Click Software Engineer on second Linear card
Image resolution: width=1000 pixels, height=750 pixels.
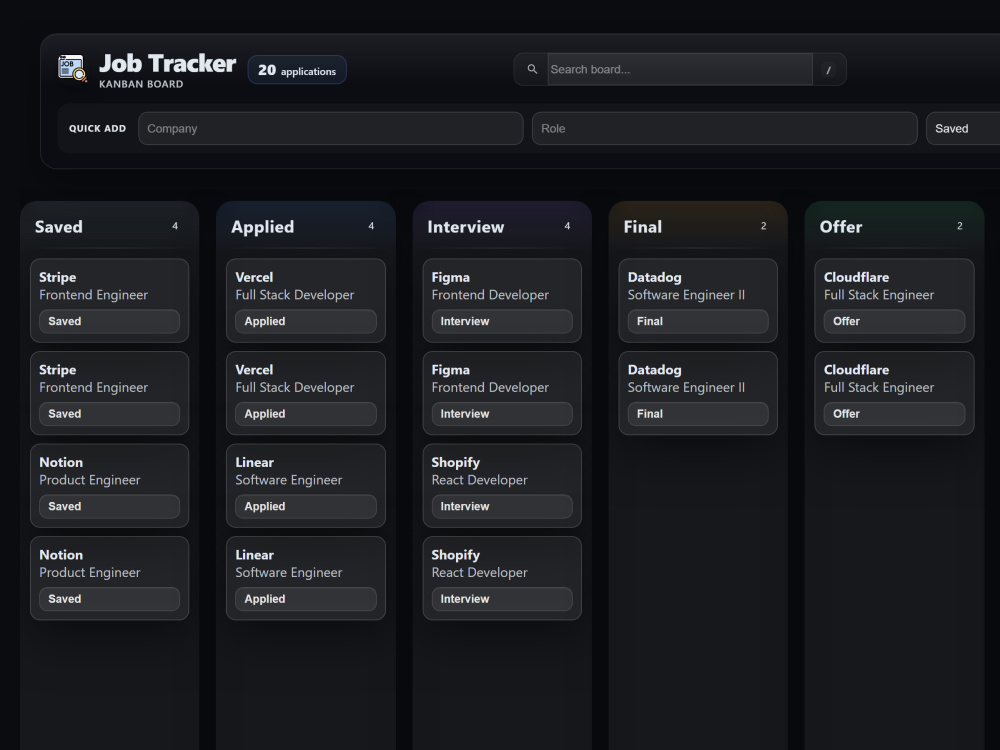tap(289, 573)
